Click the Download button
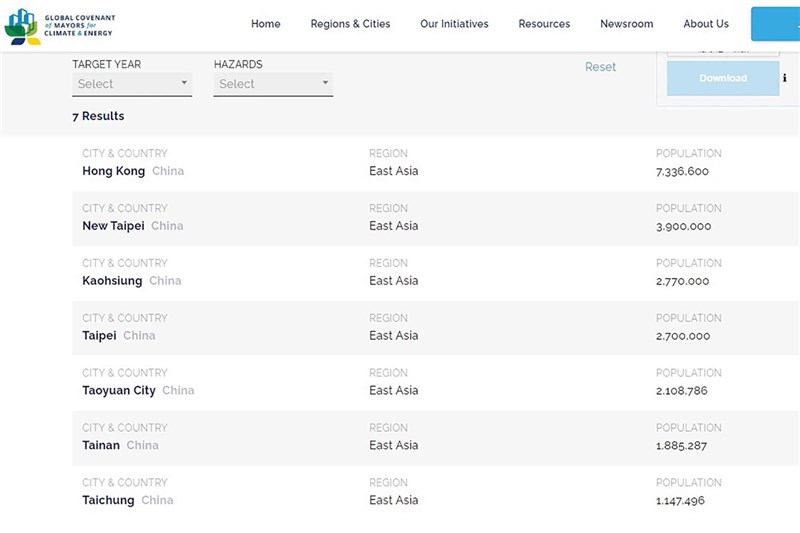 [723, 78]
